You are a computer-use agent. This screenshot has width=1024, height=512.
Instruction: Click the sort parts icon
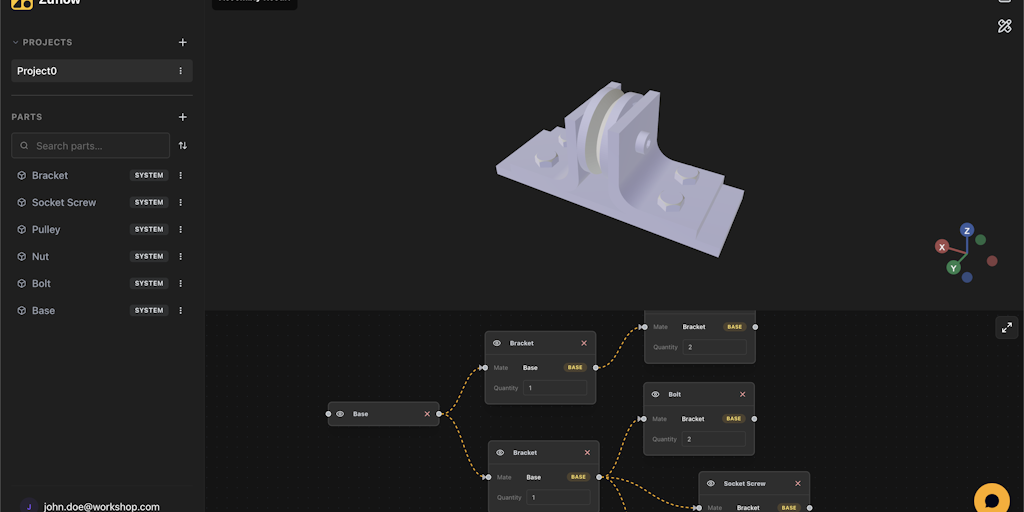point(182,146)
